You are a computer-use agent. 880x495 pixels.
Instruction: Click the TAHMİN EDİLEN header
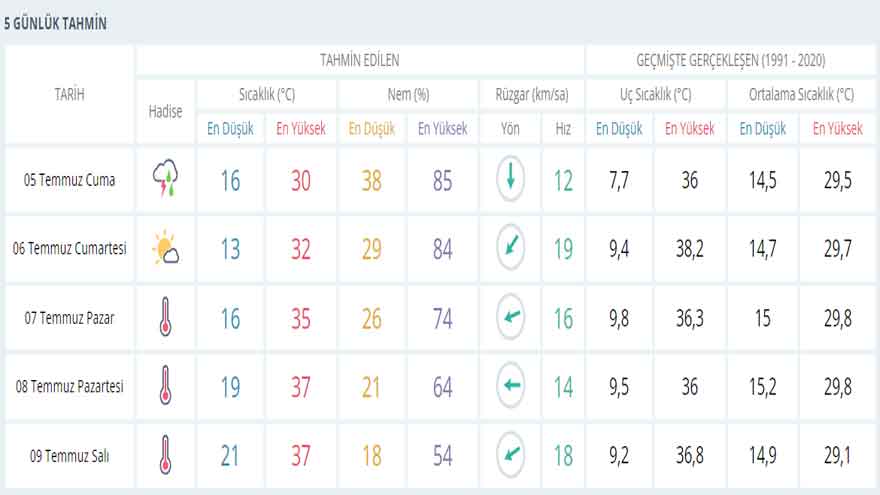click(x=360, y=60)
